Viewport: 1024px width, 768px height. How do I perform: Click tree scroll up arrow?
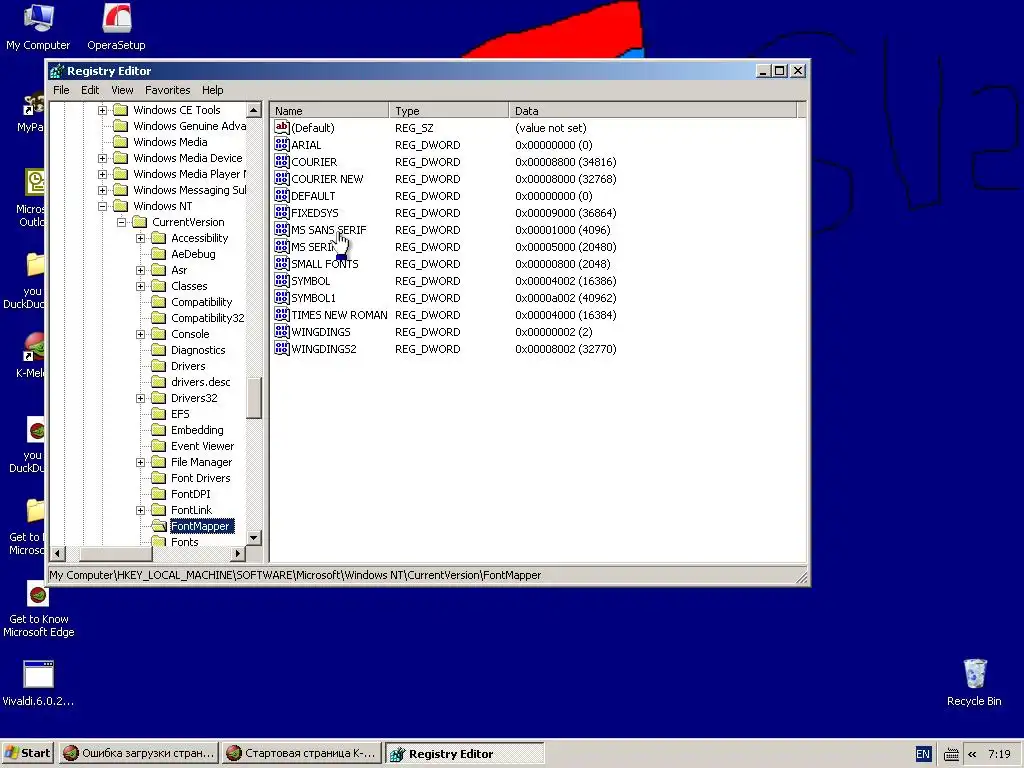pyautogui.click(x=254, y=110)
